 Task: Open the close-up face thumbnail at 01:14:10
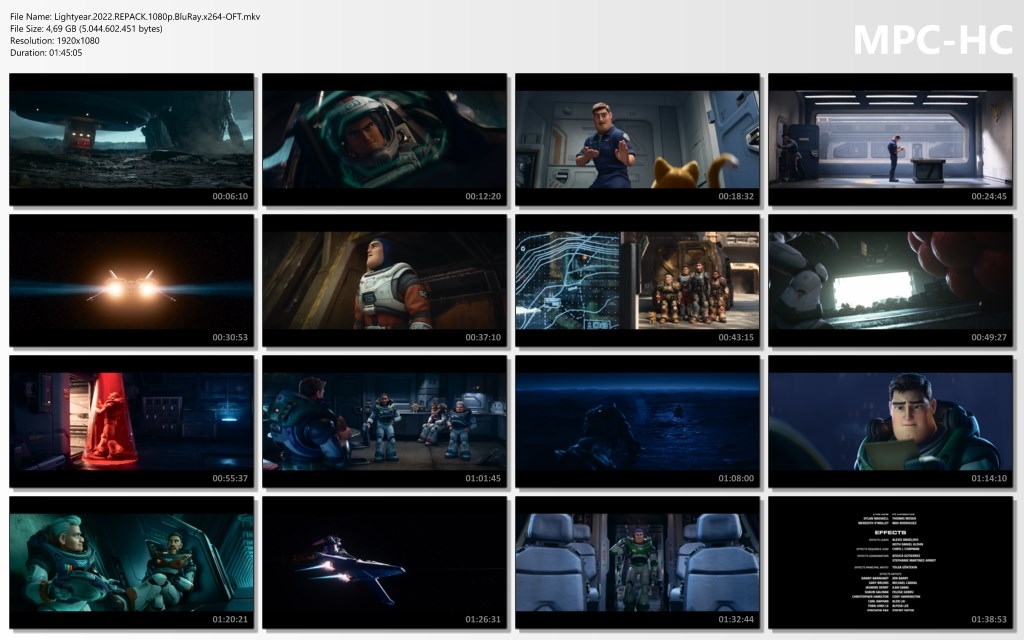click(x=890, y=421)
